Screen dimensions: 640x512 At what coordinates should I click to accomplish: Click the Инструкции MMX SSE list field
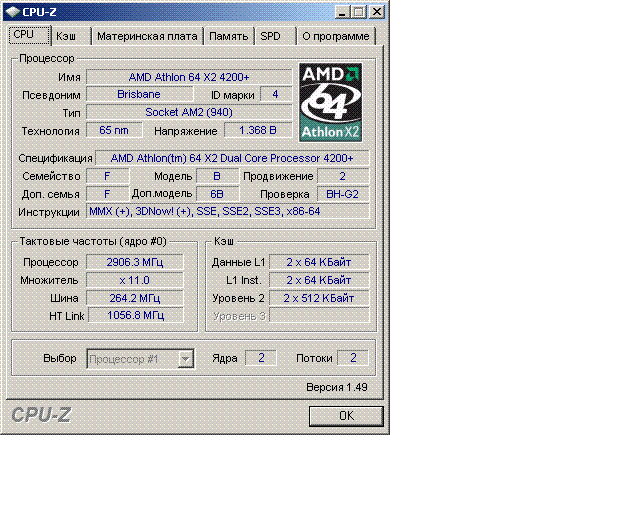click(227, 211)
